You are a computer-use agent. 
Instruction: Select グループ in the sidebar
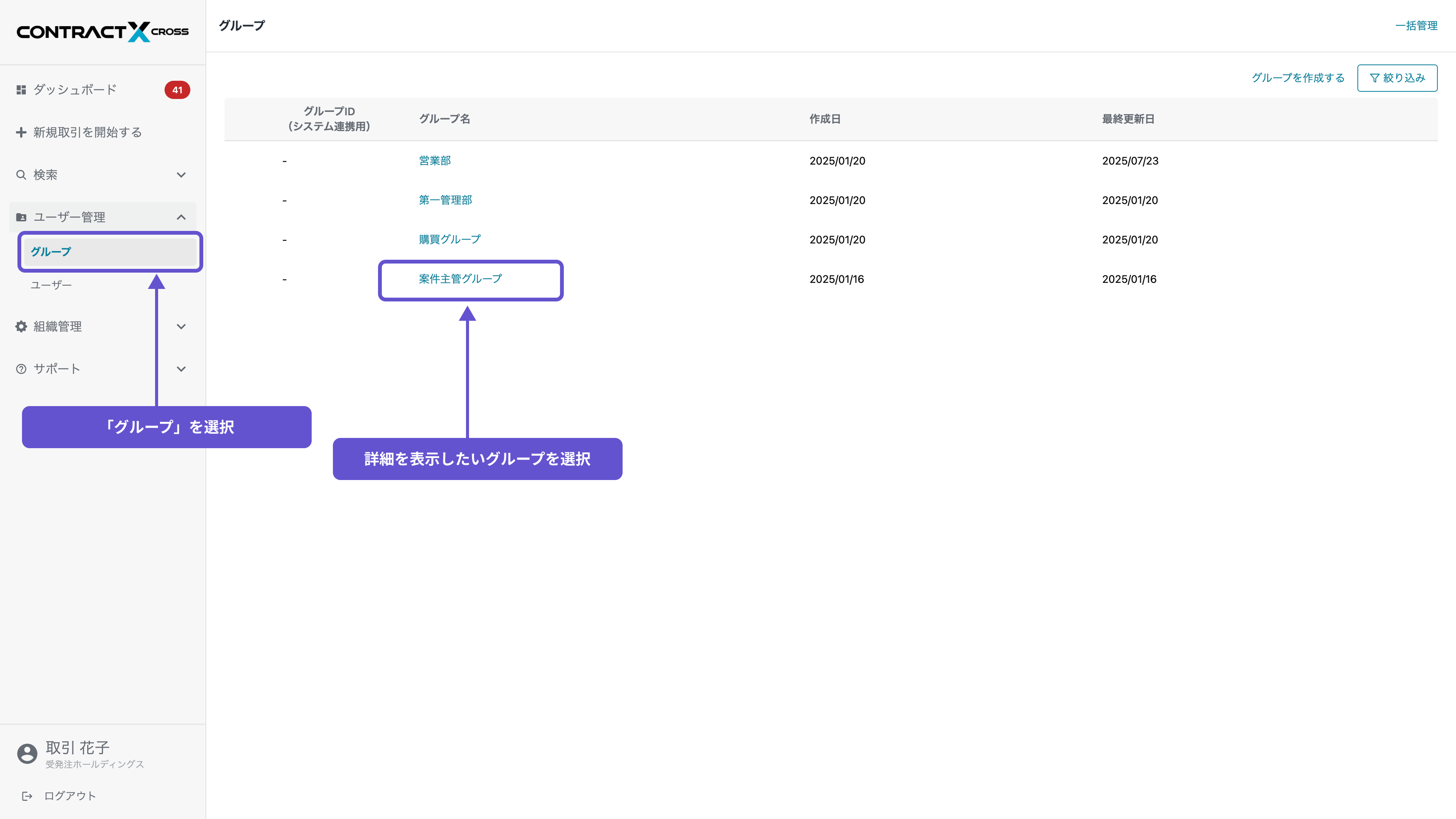[x=51, y=251]
